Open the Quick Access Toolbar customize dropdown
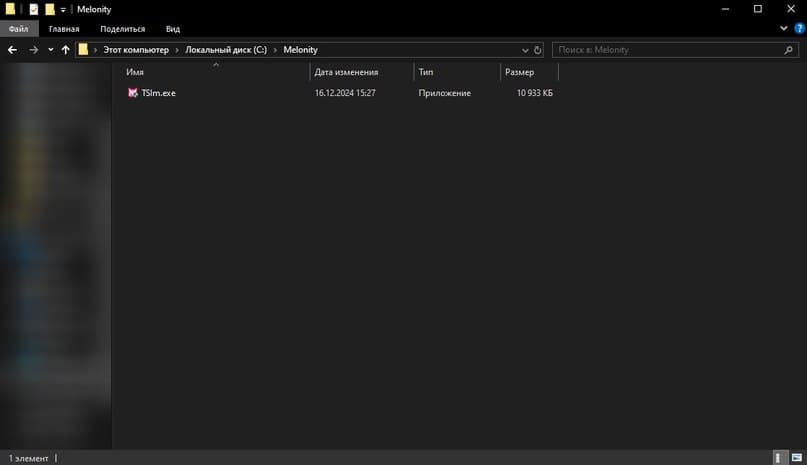Viewport: 807px width, 465px height. pyautogui.click(x=63, y=9)
